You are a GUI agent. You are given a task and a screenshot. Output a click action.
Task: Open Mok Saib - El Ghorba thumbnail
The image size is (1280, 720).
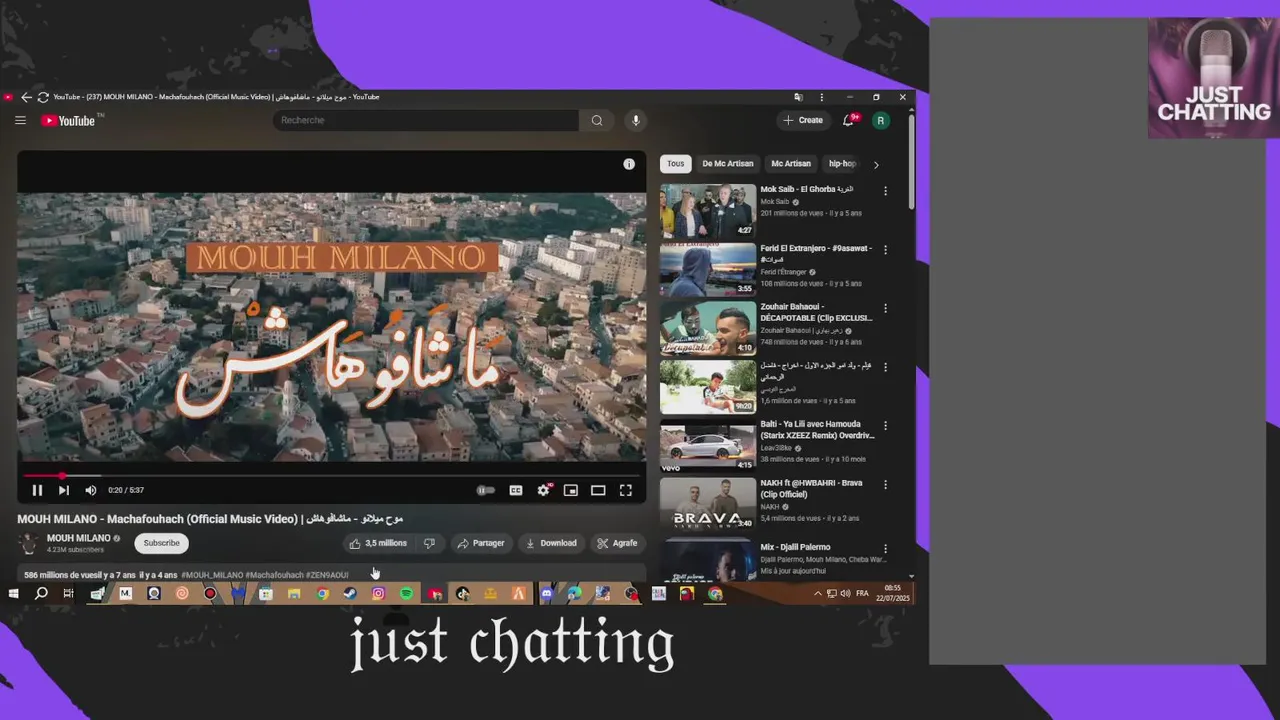click(x=708, y=211)
